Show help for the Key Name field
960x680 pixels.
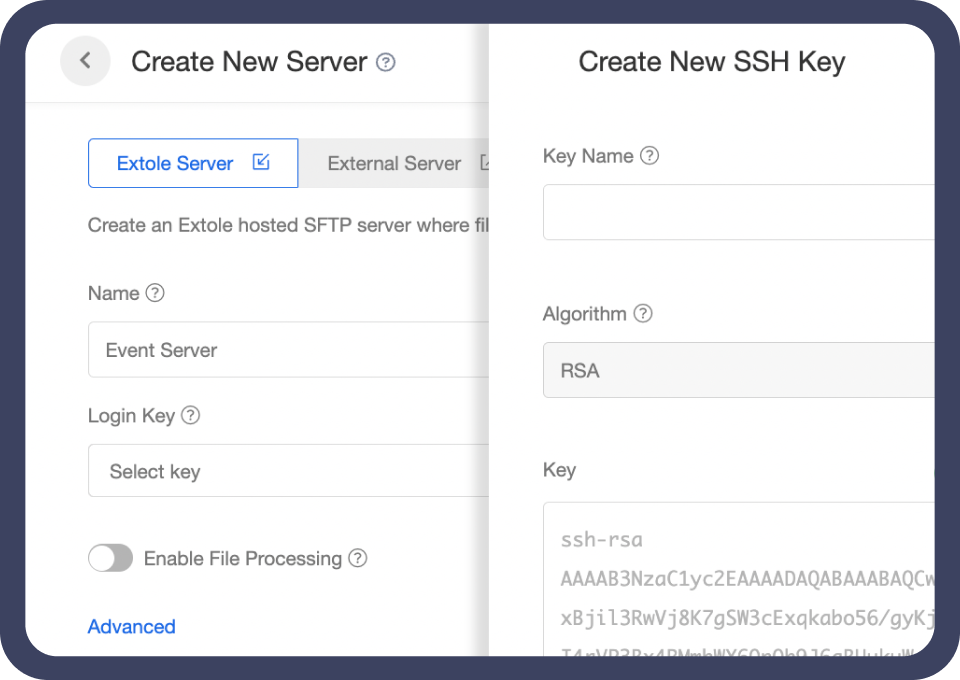(x=650, y=155)
